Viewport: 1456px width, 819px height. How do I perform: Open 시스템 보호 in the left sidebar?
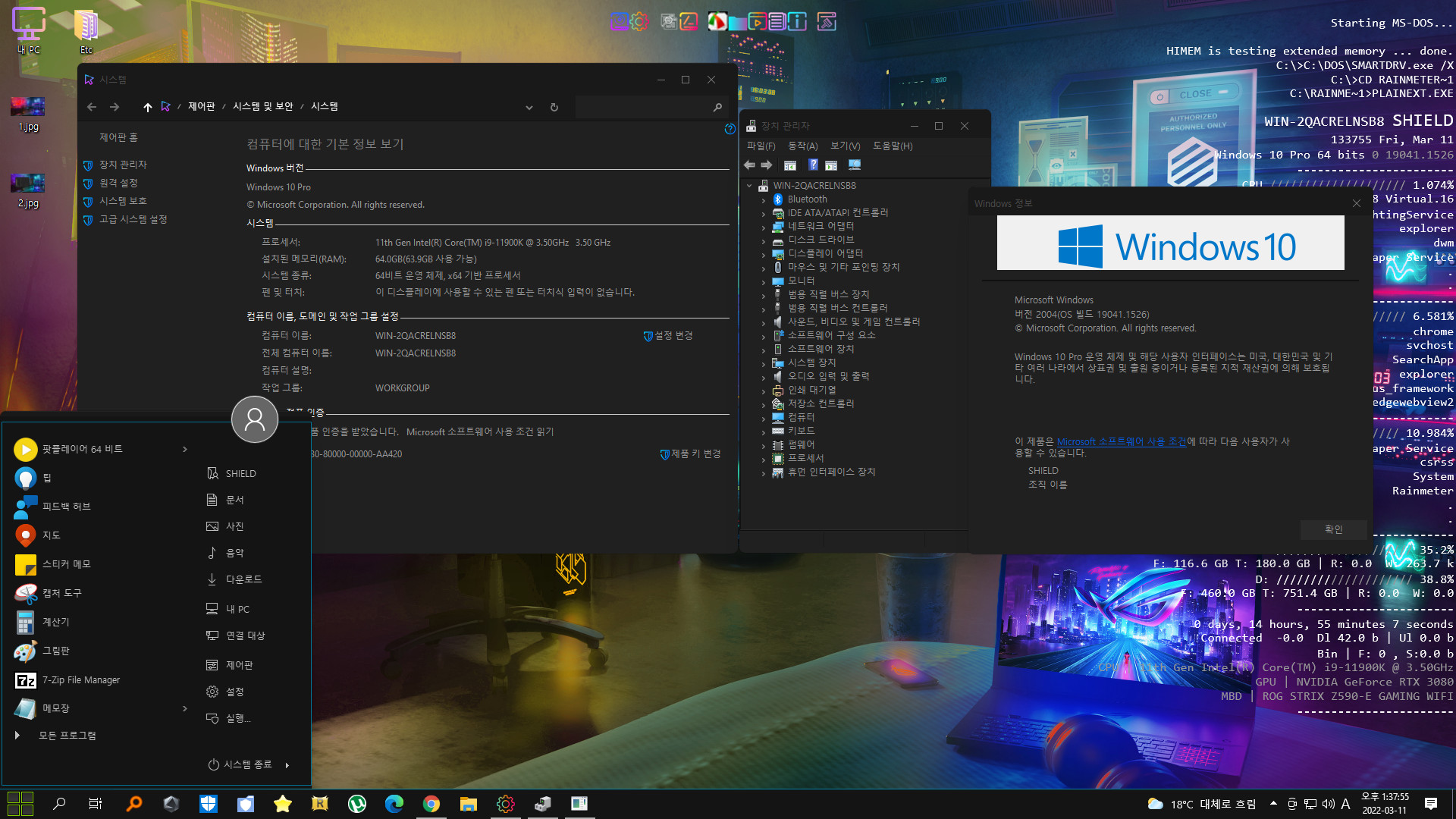(x=123, y=201)
